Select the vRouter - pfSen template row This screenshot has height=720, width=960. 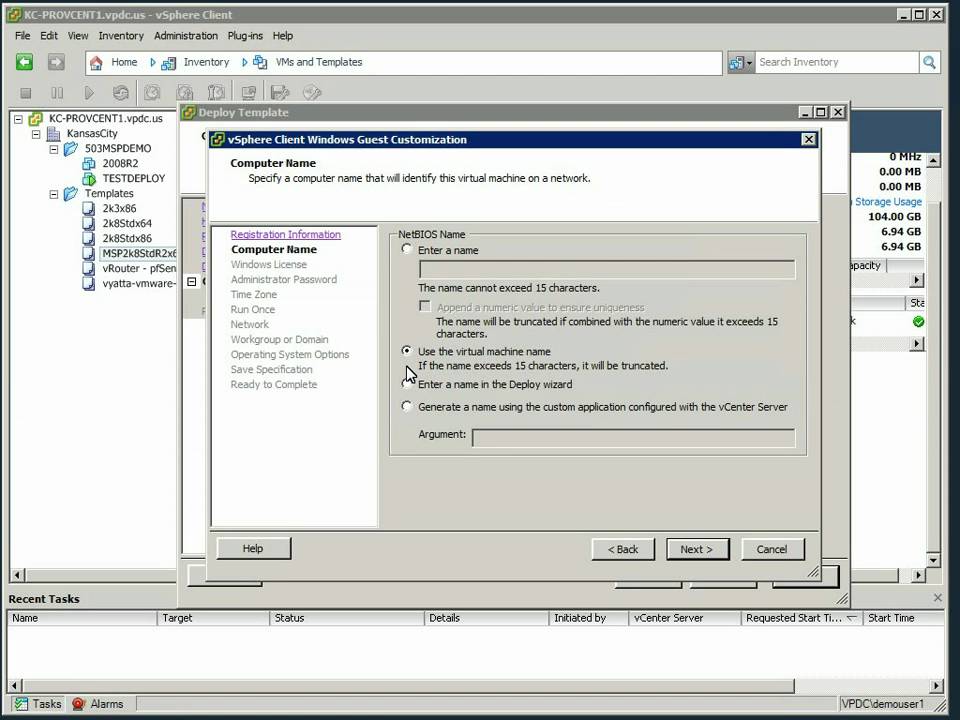(138, 268)
